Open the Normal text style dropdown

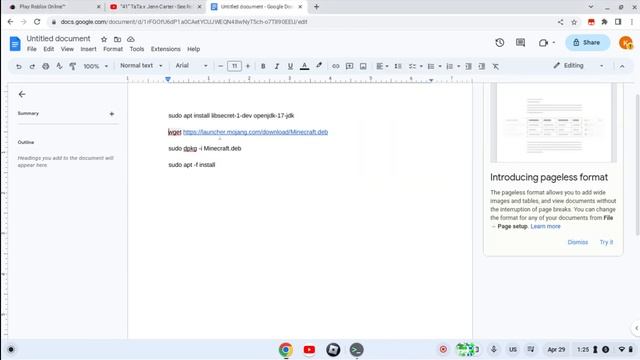(141, 66)
